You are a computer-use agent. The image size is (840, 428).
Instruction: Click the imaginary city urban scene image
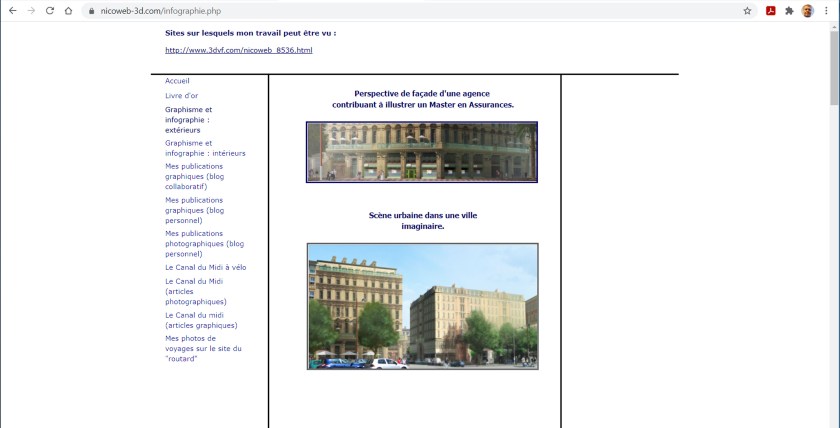point(422,306)
